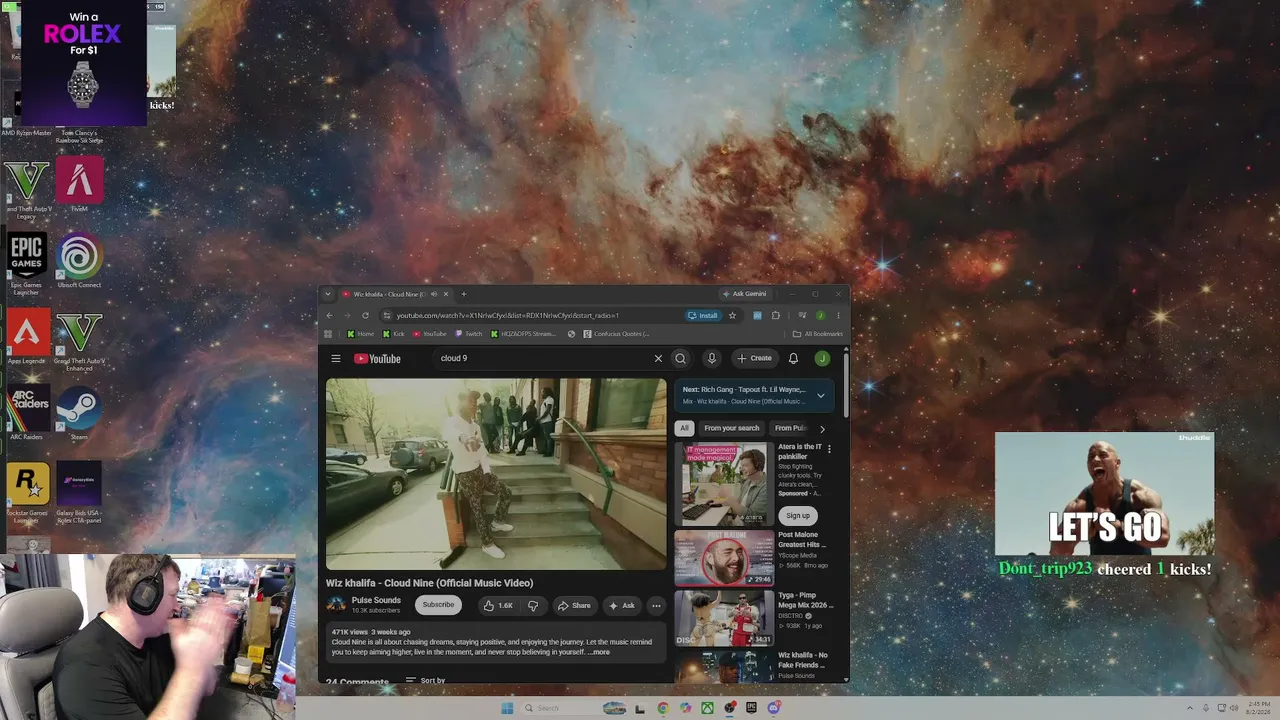Open the YouTube bookmark
Screen dimensions: 1280x720
click(429, 334)
